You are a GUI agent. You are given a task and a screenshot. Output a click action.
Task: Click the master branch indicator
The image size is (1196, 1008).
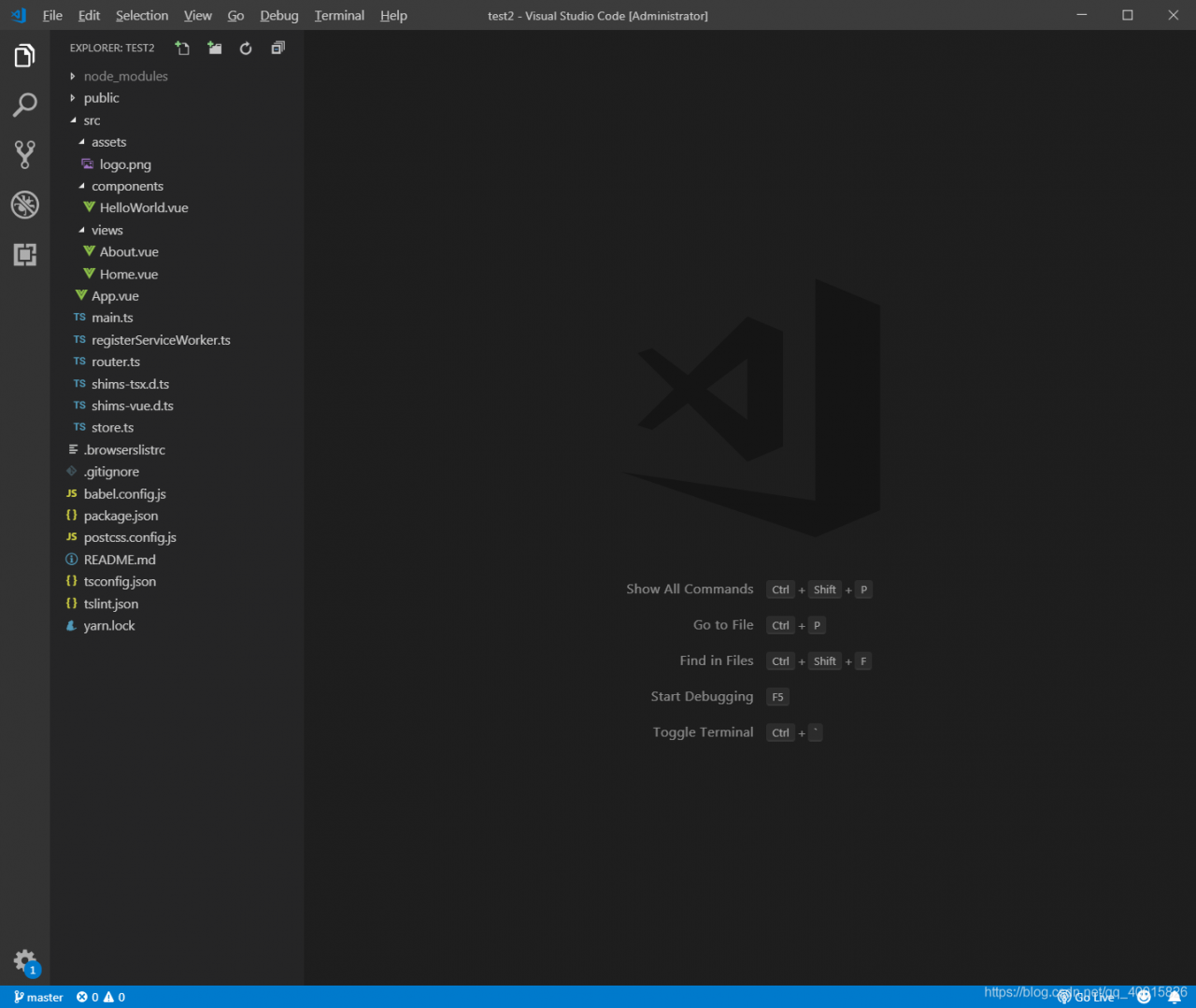[38, 997]
